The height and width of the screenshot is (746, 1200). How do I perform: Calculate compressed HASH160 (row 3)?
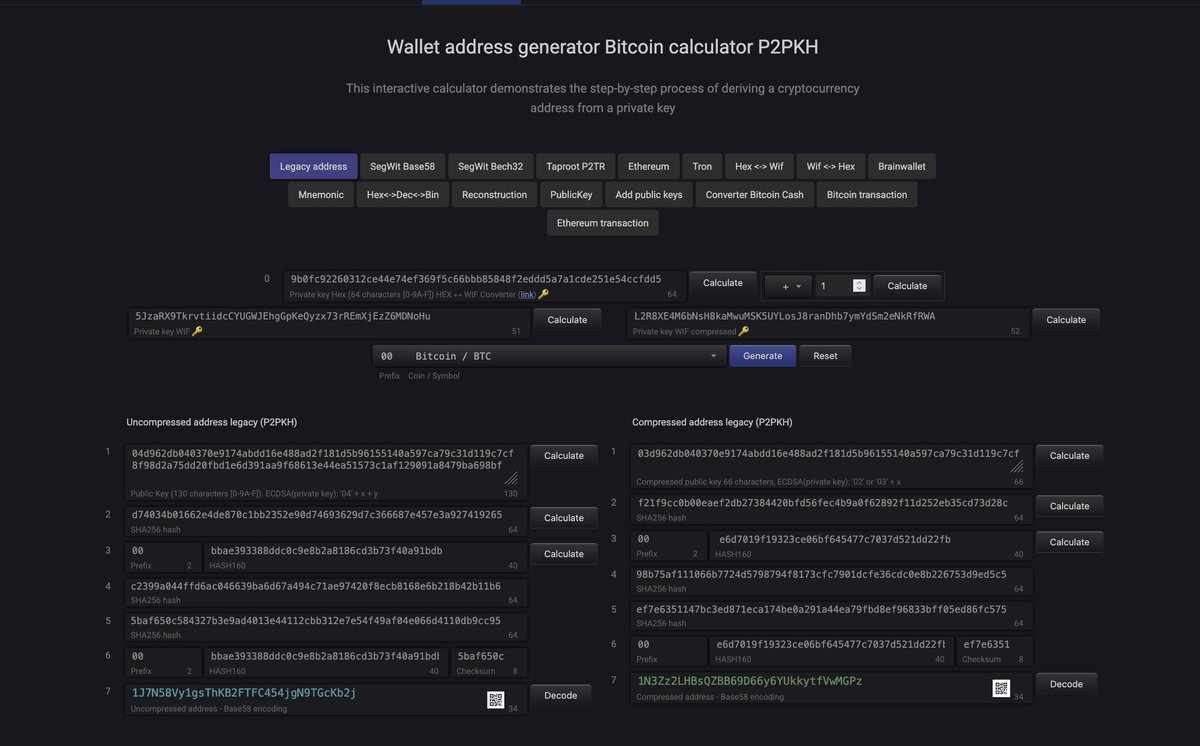(x=1069, y=542)
